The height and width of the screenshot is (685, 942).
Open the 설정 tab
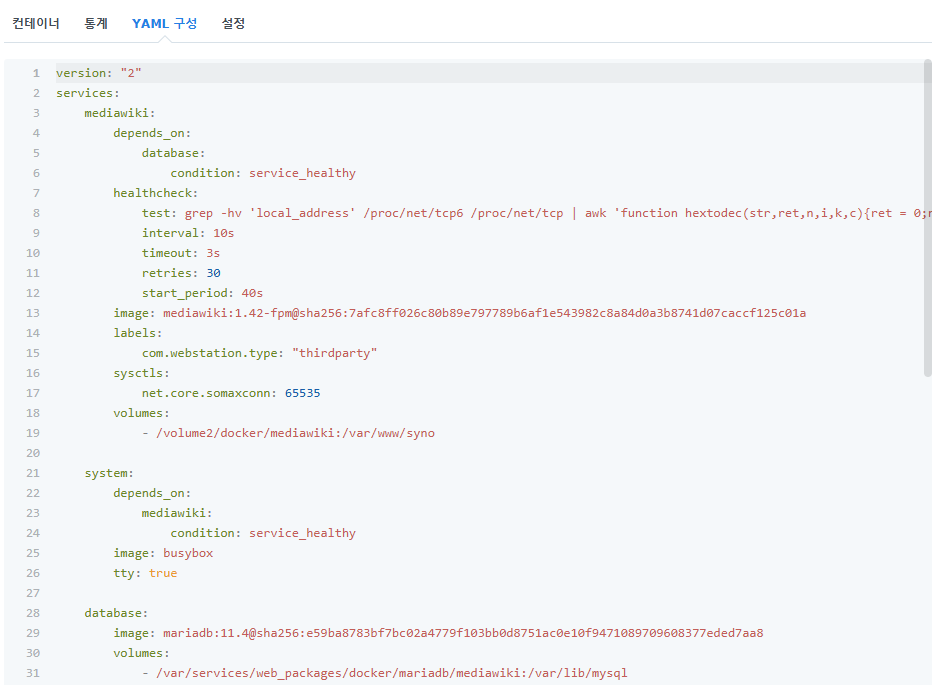tap(233, 23)
